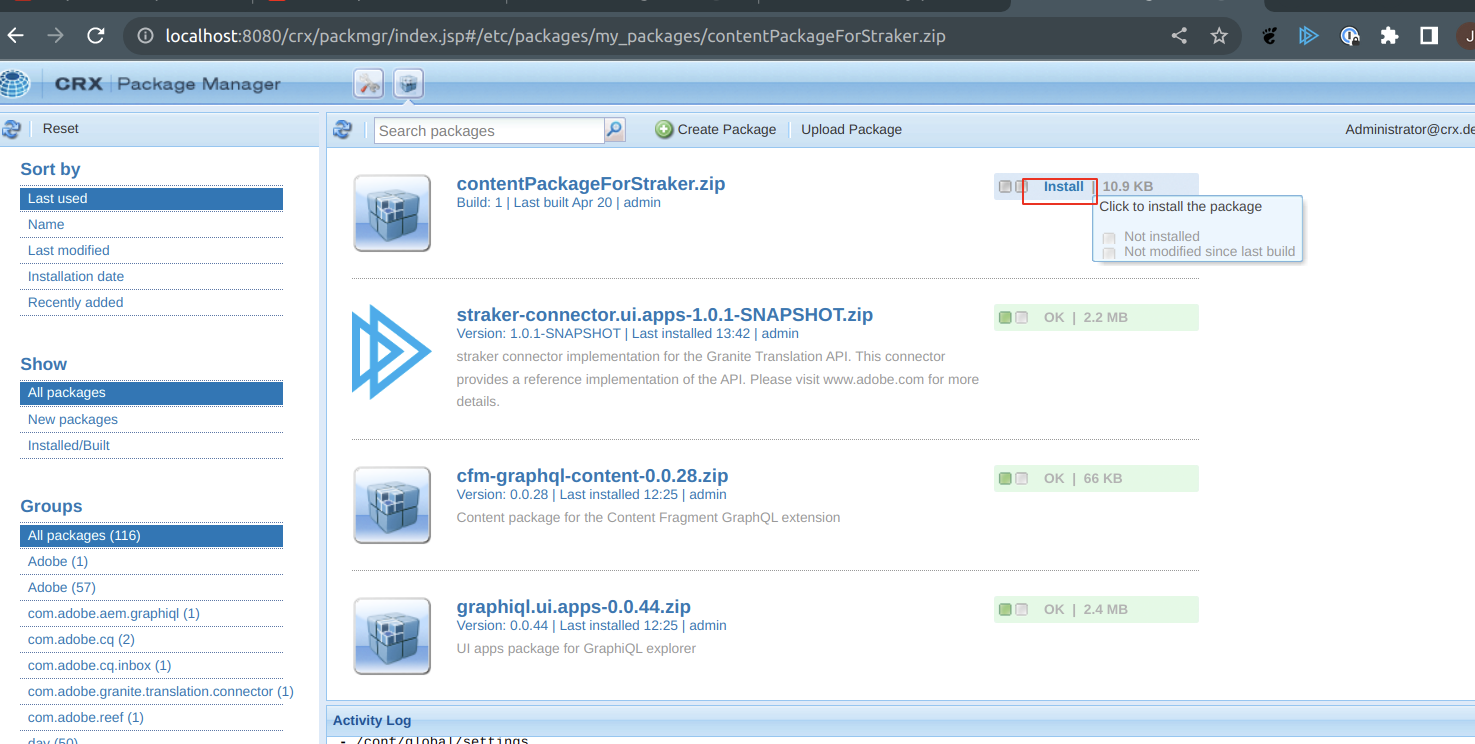Open the cfm-graphql-content-0.0.28.zip package title
The image size is (1475, 744).
tap(592, 476)
